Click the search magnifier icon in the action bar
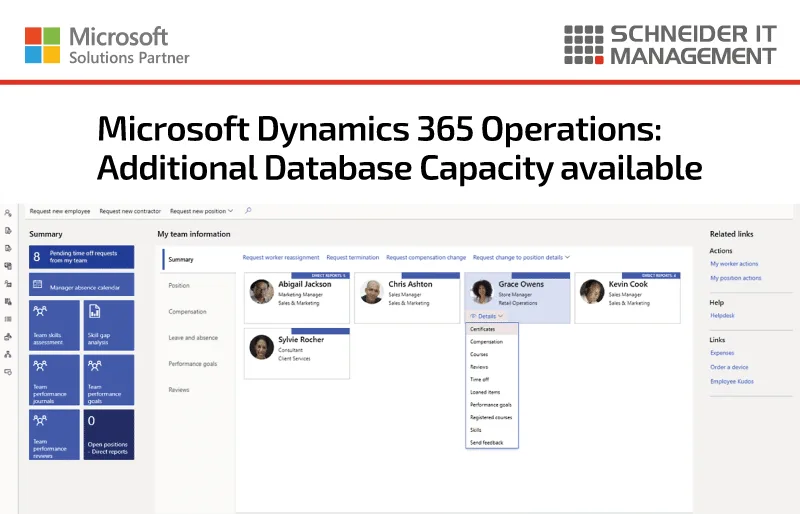800x514 pixels. pyautogui.click(x=248, y=210)
